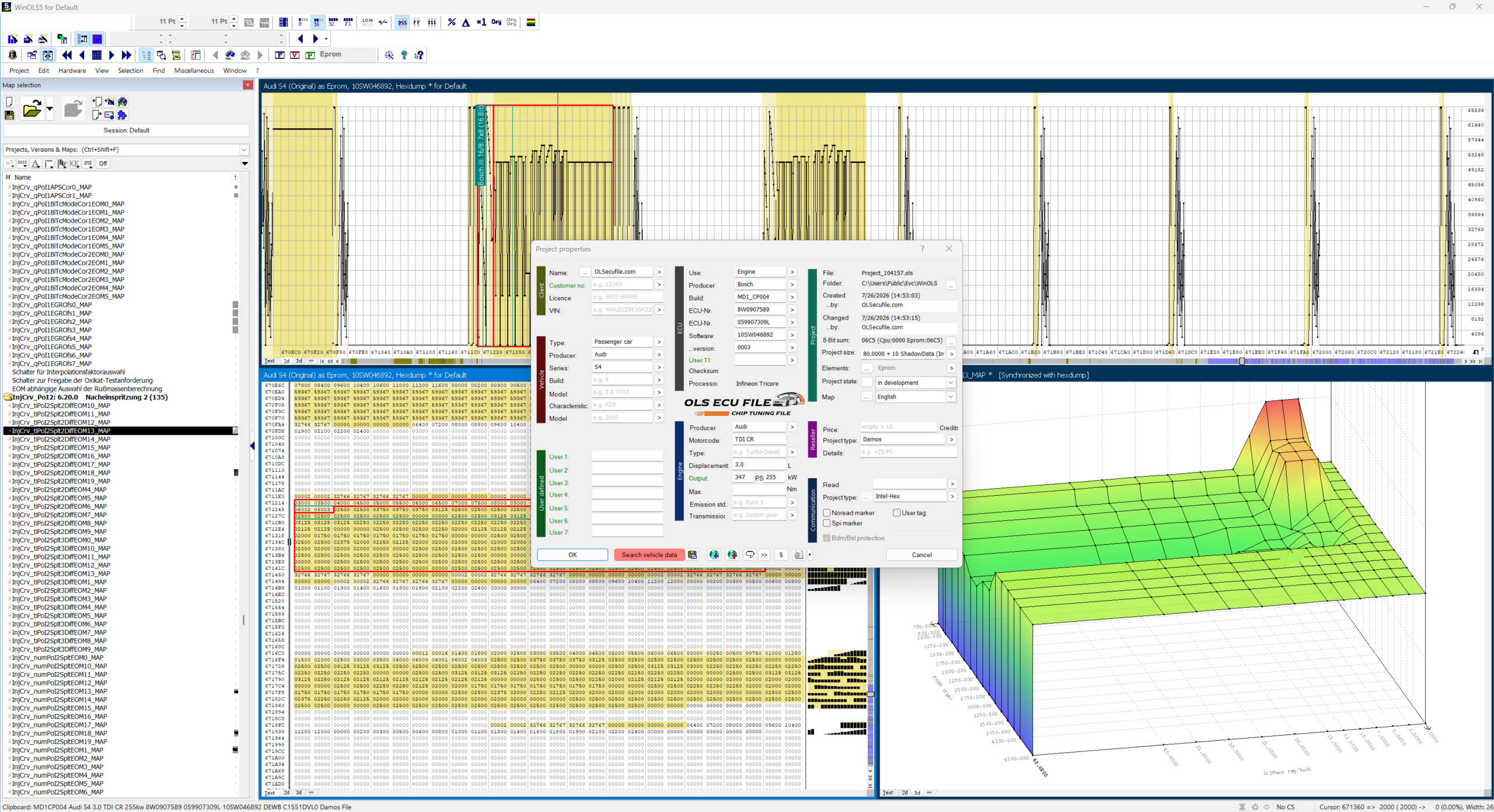Open the Selection menu
This screenshot has width=1494, height=812.
[131, 71]
